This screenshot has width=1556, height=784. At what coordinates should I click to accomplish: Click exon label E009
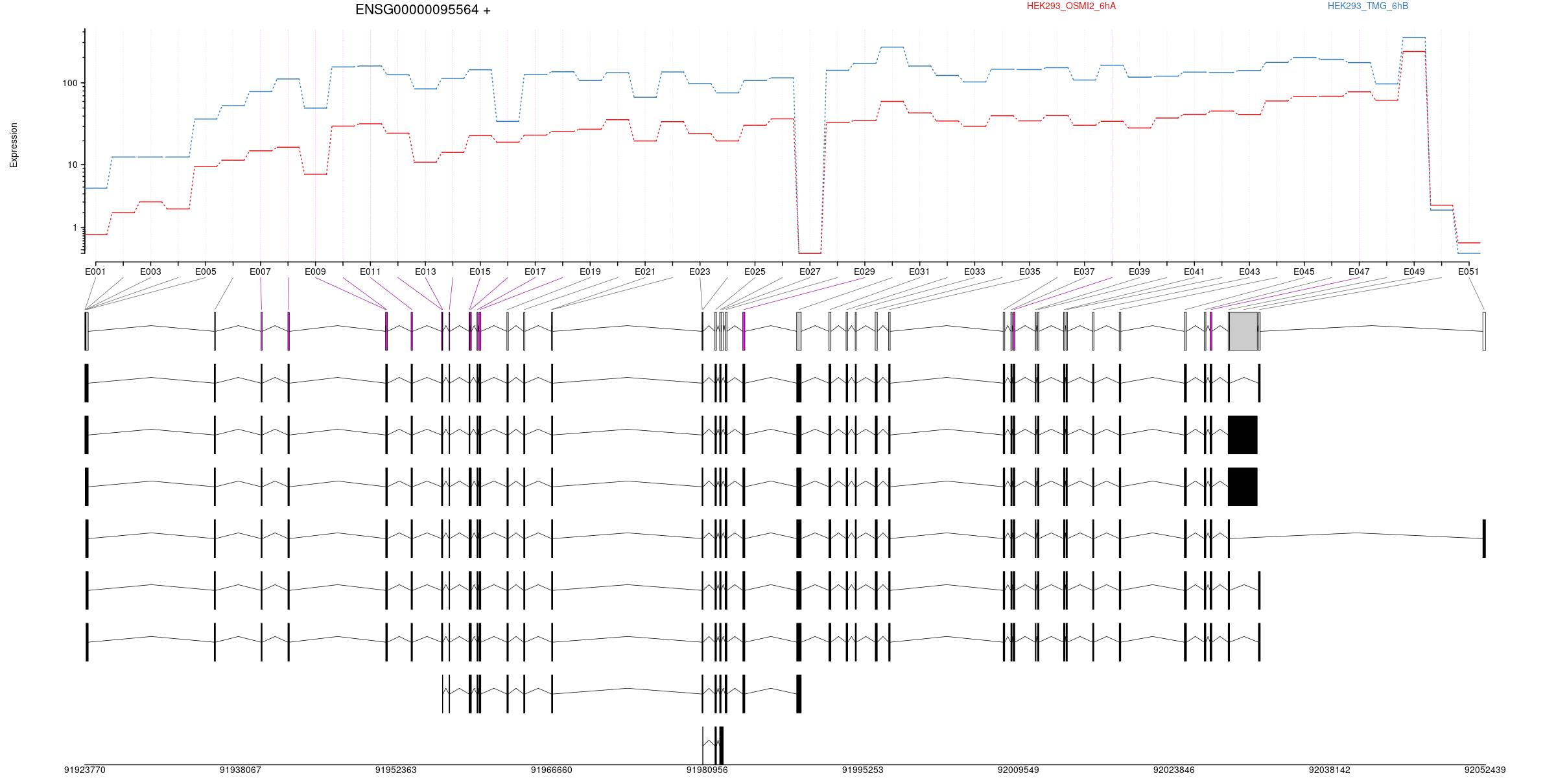315,271
